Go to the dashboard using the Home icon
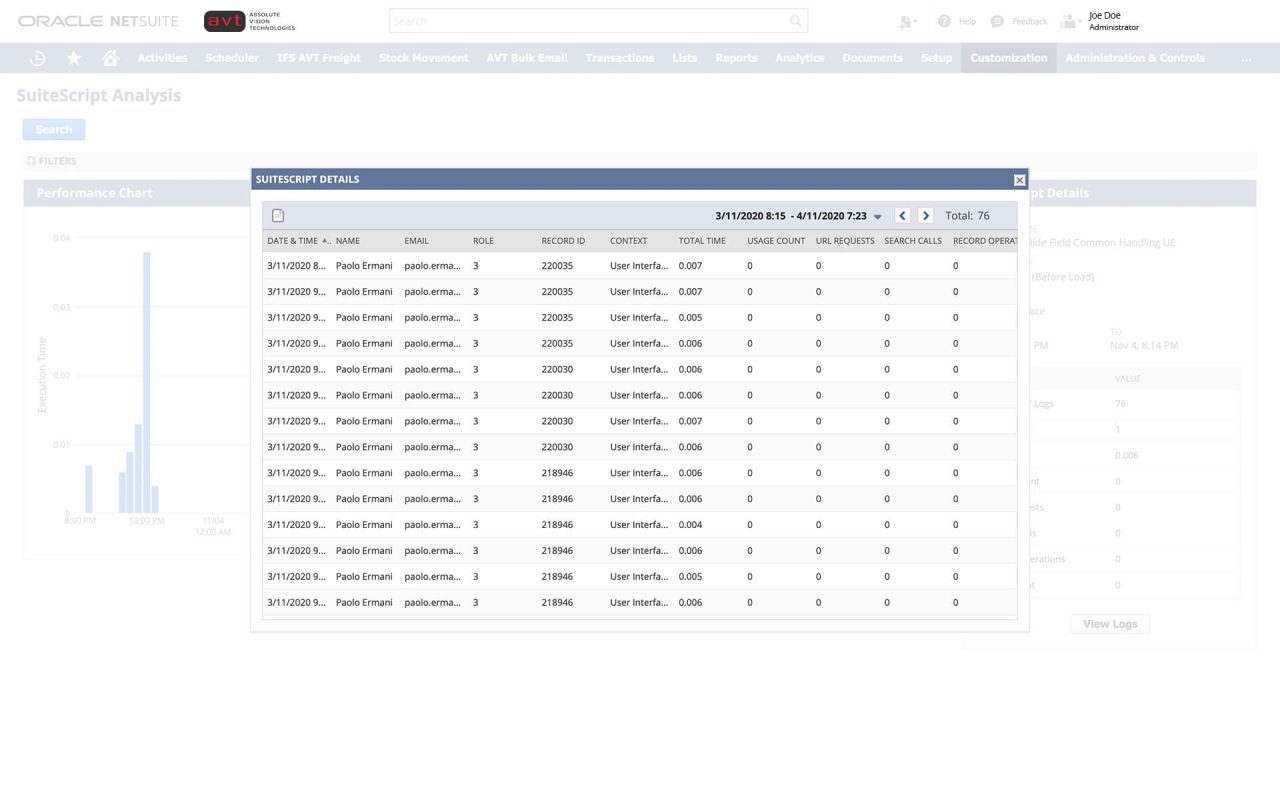 (109, 57)
